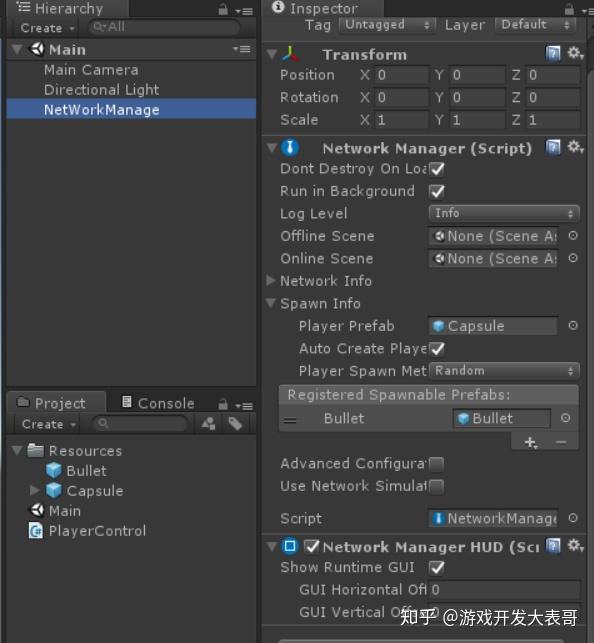Select the PlayerControl script asset
The width and height of the screenshot is (594, 643).
click(x=87, y=531)
